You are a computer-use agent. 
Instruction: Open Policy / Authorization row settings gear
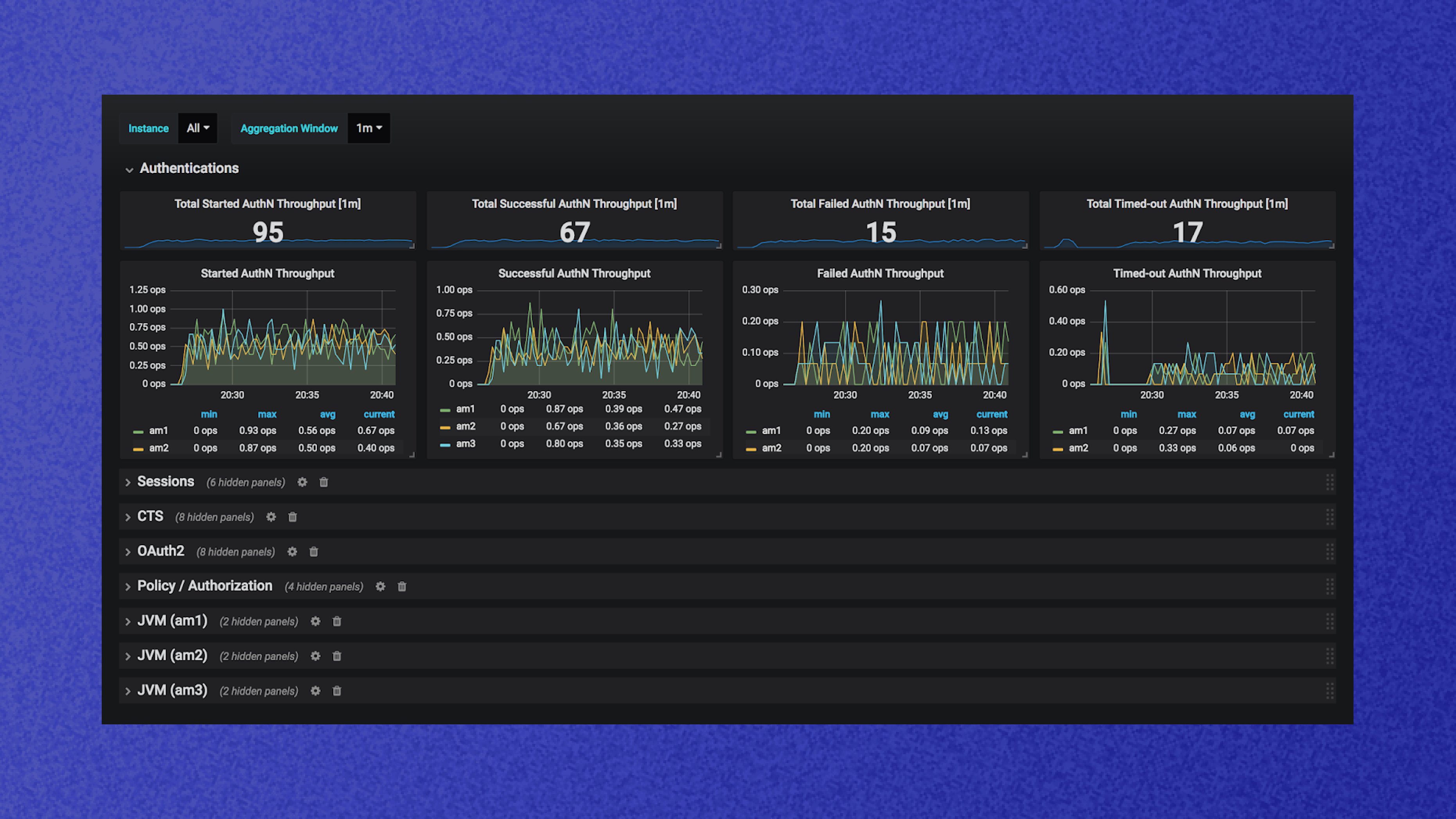pos(380,587)
